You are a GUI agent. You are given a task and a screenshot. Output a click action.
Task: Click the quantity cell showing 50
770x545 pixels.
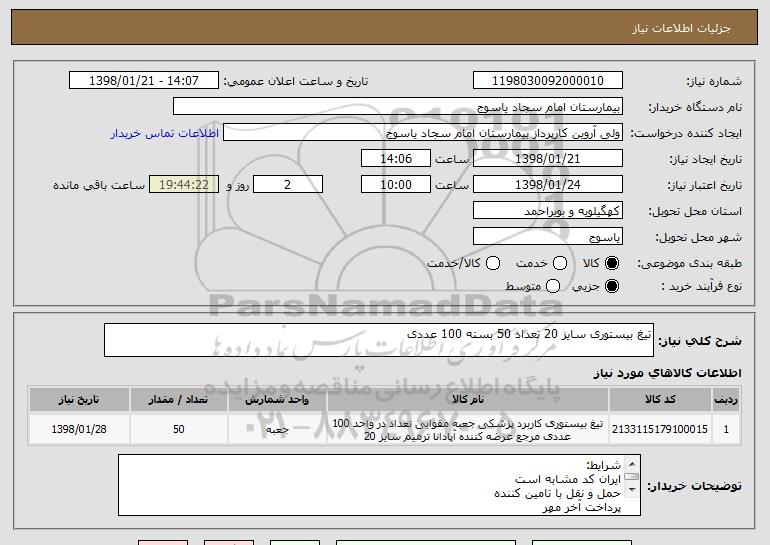179,429
